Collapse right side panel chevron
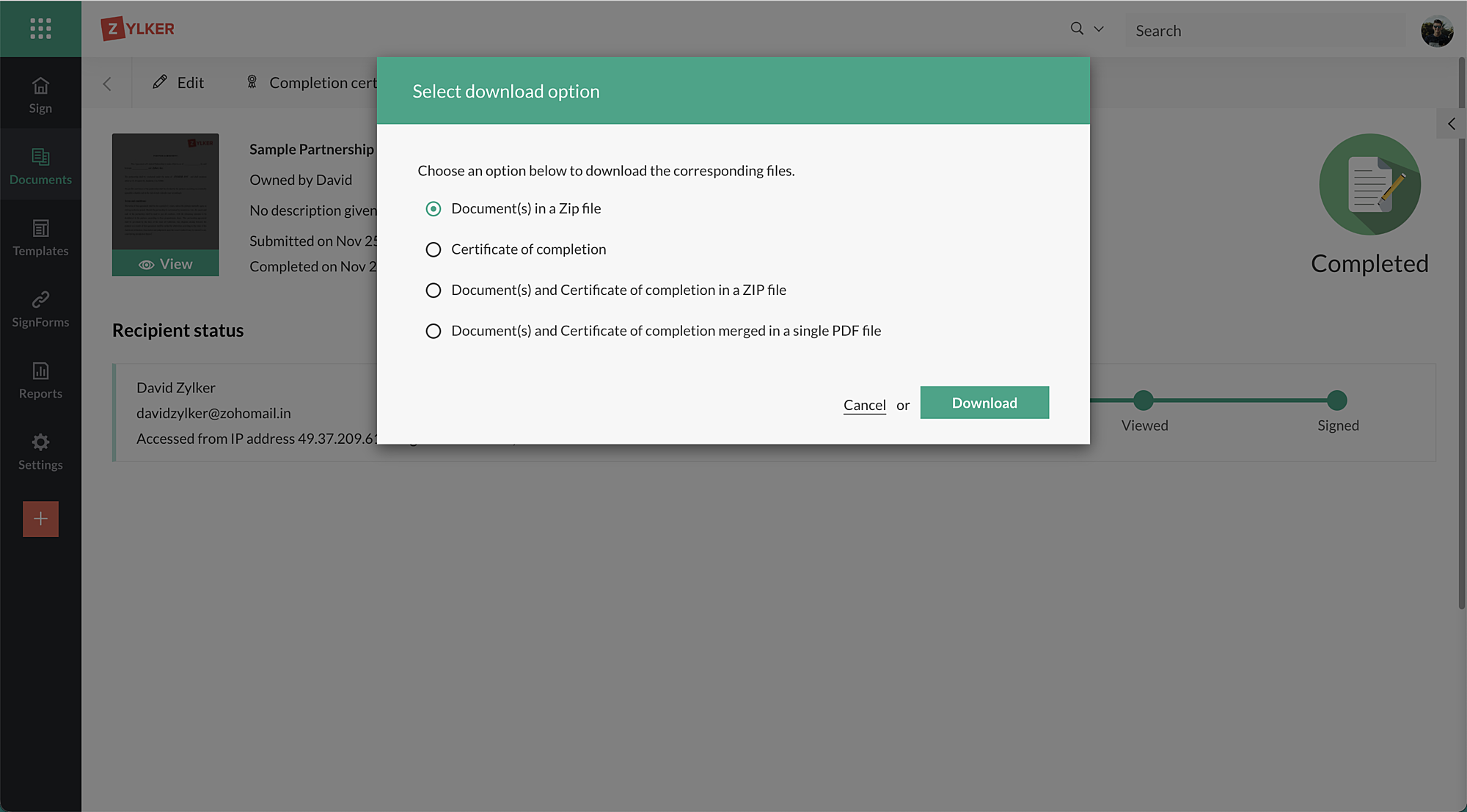1467x812 pixels. click(1451, 124)
